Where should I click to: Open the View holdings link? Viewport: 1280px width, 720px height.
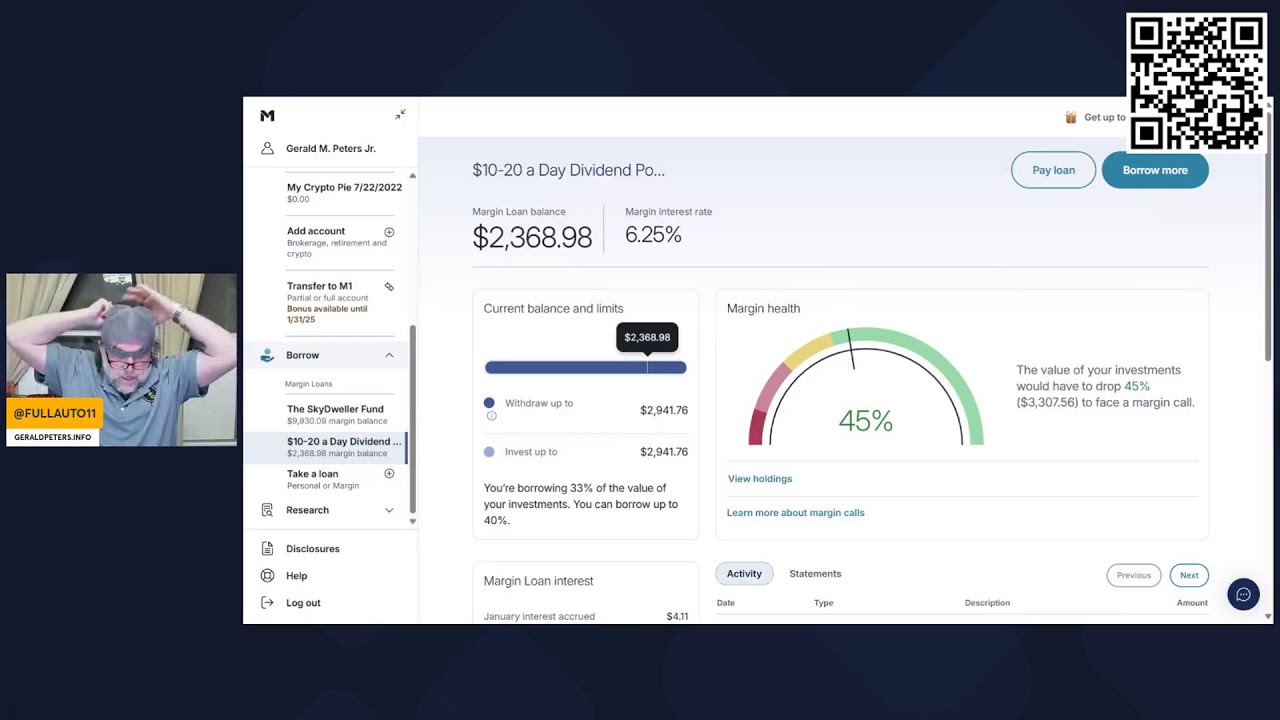coord(760,479)
